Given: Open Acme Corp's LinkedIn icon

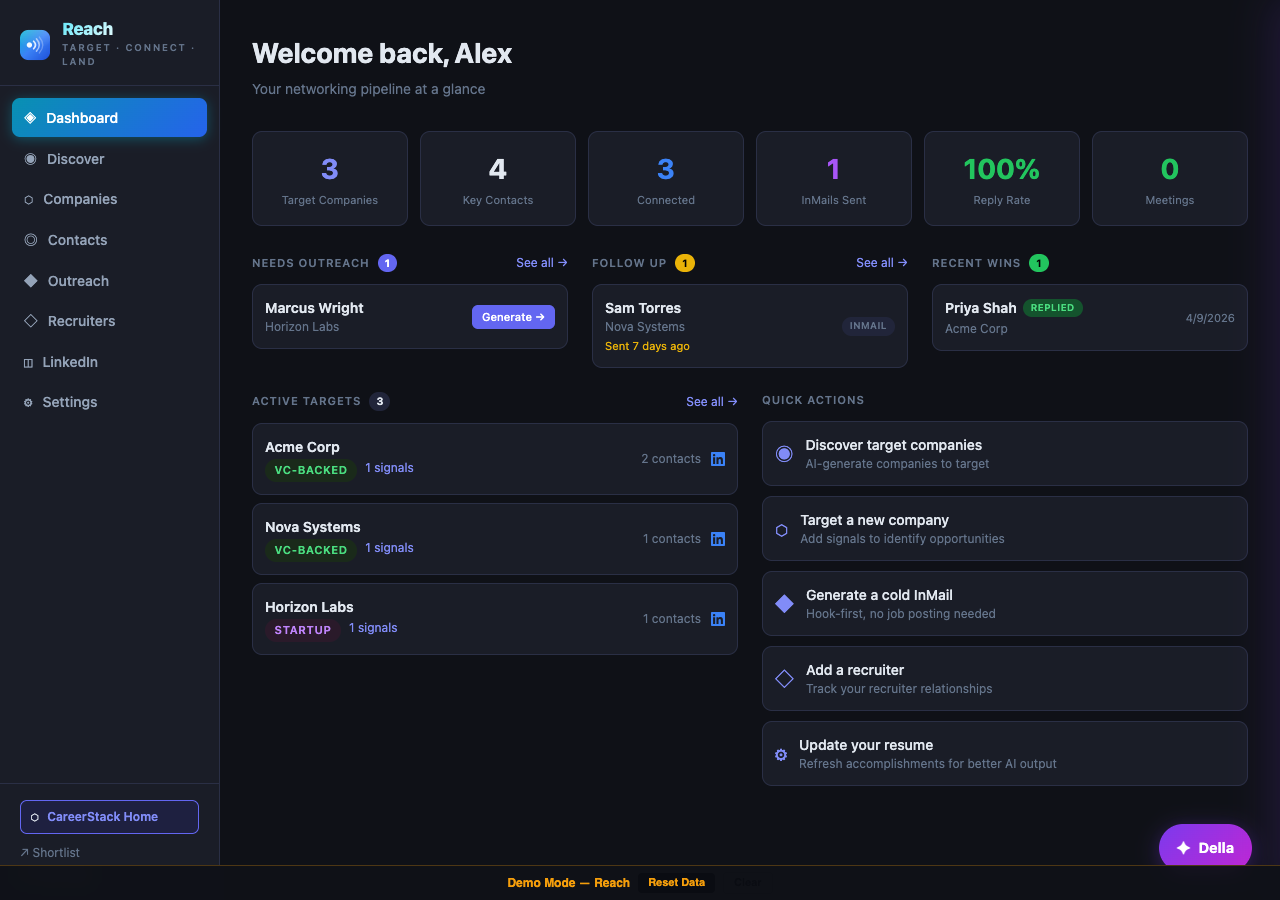Looking at the screenshot, I should click(x=718, y=459).
